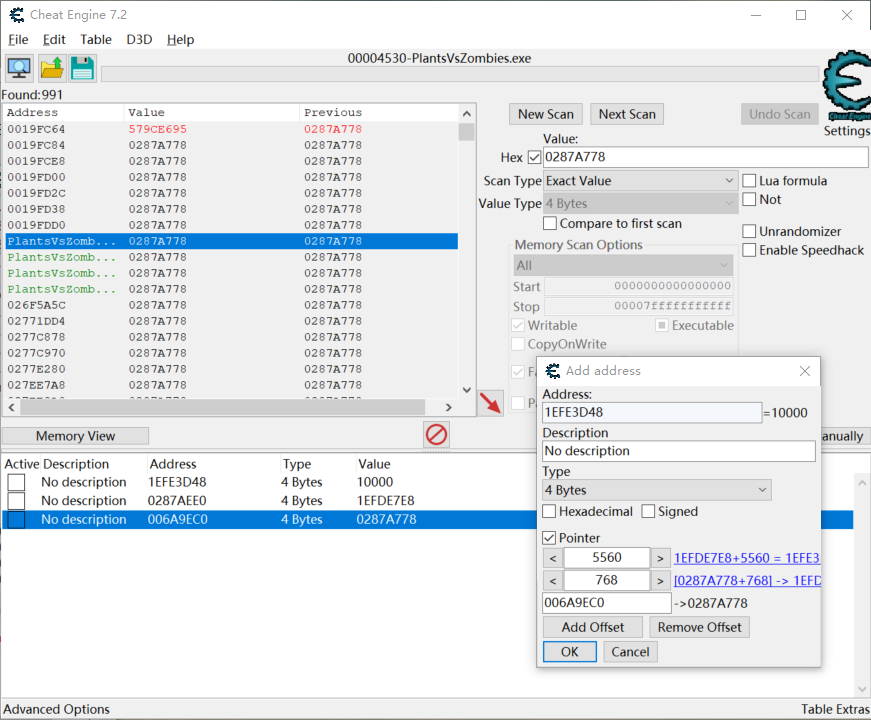Click the 768 offset input
Screen dimensions: 871x720
pos(607,581)
